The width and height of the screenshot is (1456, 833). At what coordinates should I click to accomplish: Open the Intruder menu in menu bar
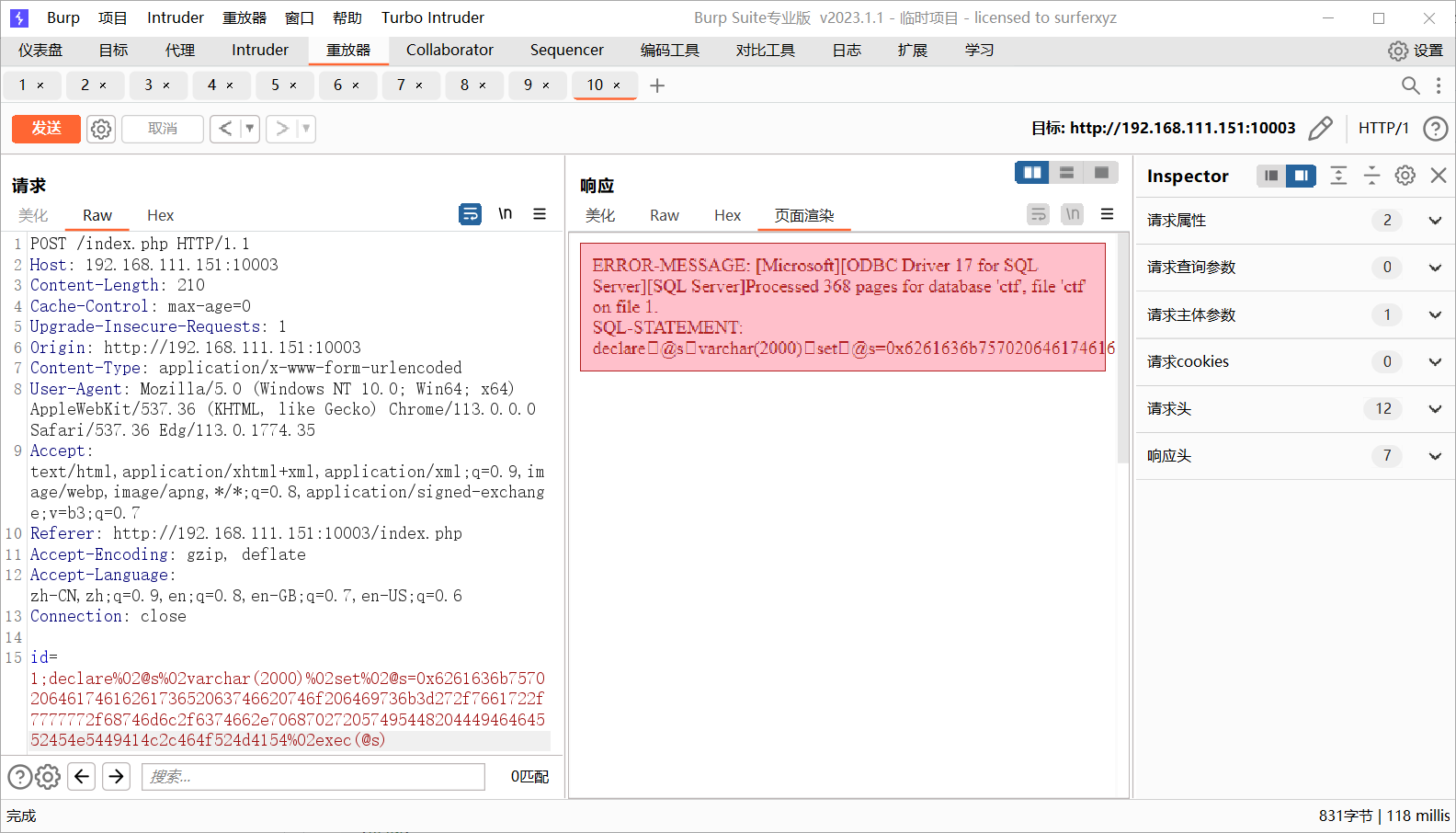point(176,17)
